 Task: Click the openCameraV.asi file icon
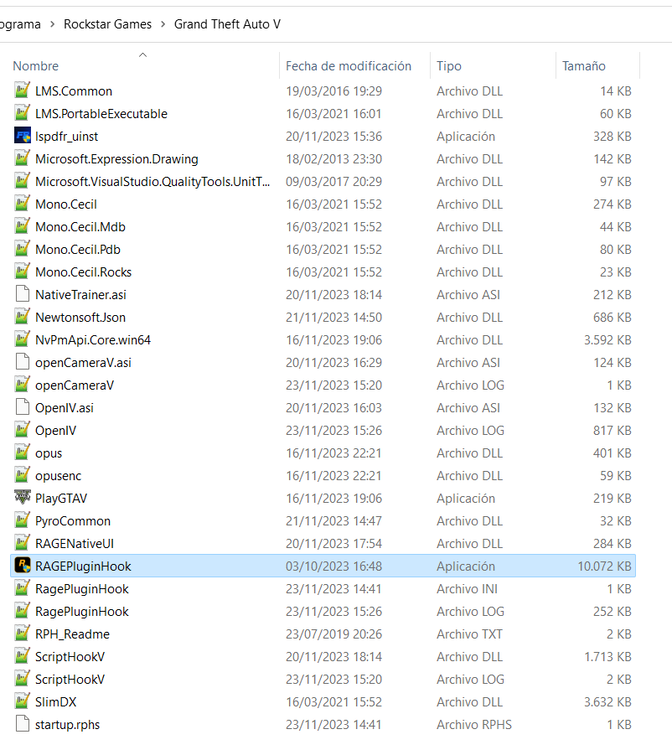coord(22,362)
